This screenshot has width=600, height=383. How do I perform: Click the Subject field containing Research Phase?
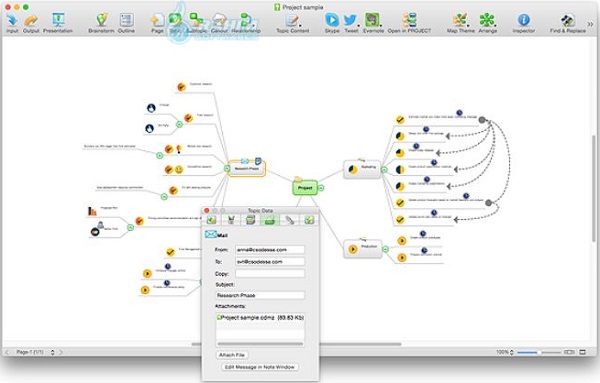(x=260, y=295)
